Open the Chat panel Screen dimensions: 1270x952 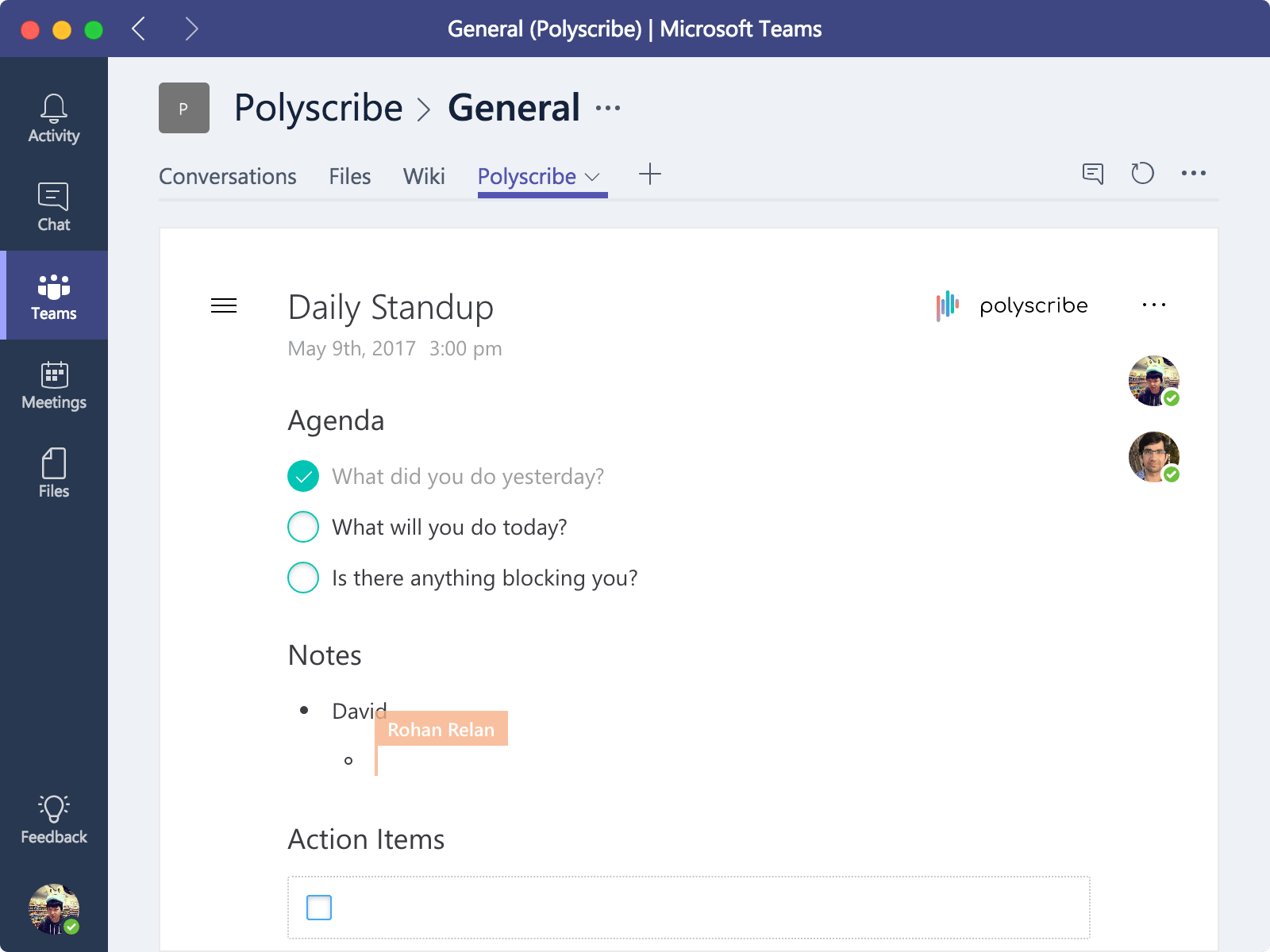53,206
